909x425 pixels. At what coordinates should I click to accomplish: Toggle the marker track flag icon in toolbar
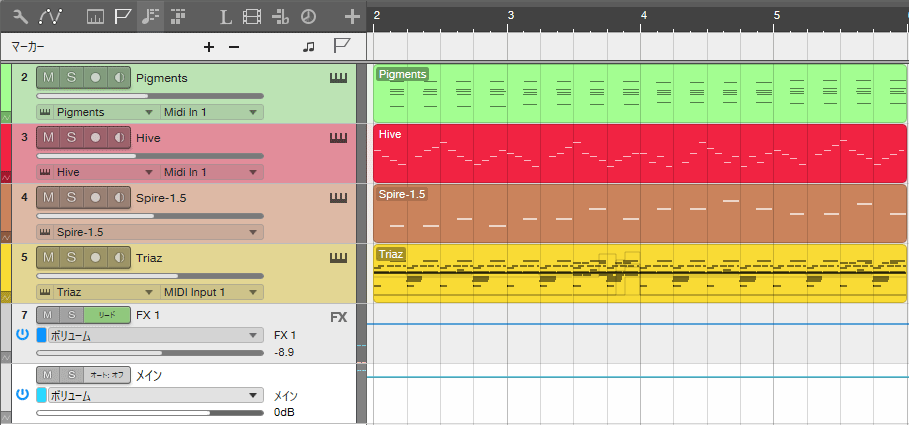pos(122,17)
